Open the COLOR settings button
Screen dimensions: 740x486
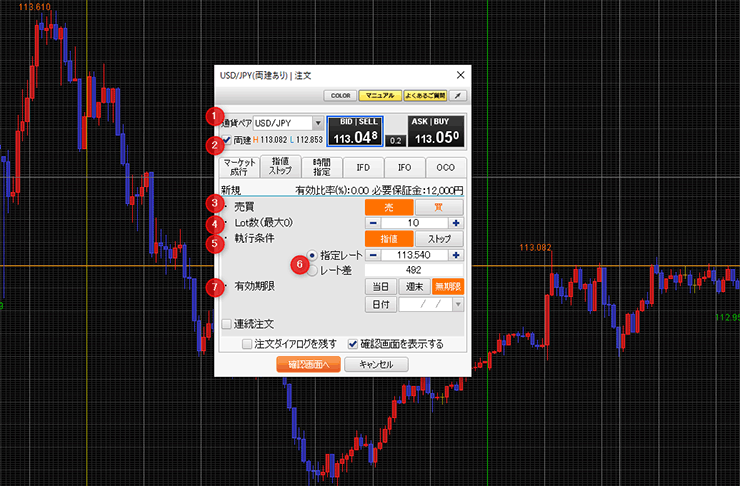pyautogui.click(x=340, y=96)
